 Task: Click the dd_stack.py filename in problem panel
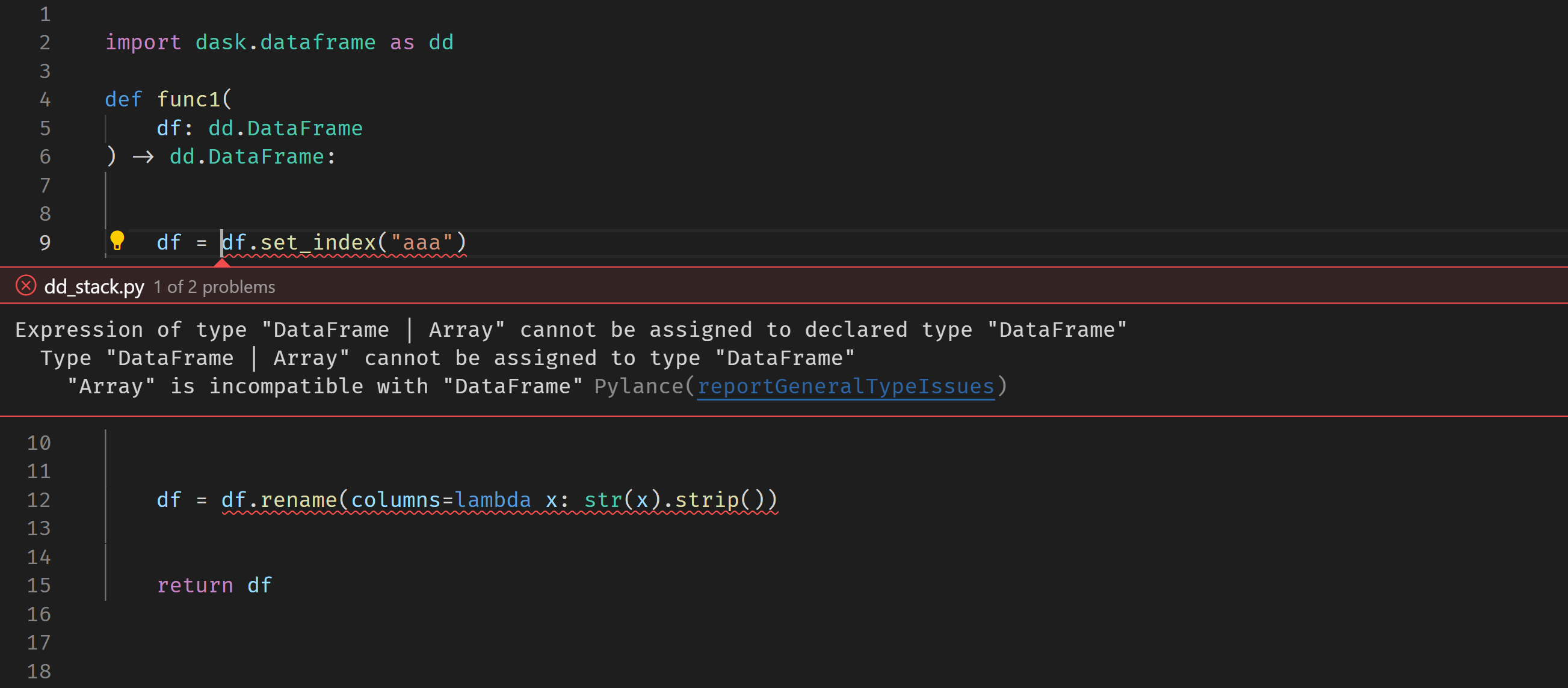(94, 286)
